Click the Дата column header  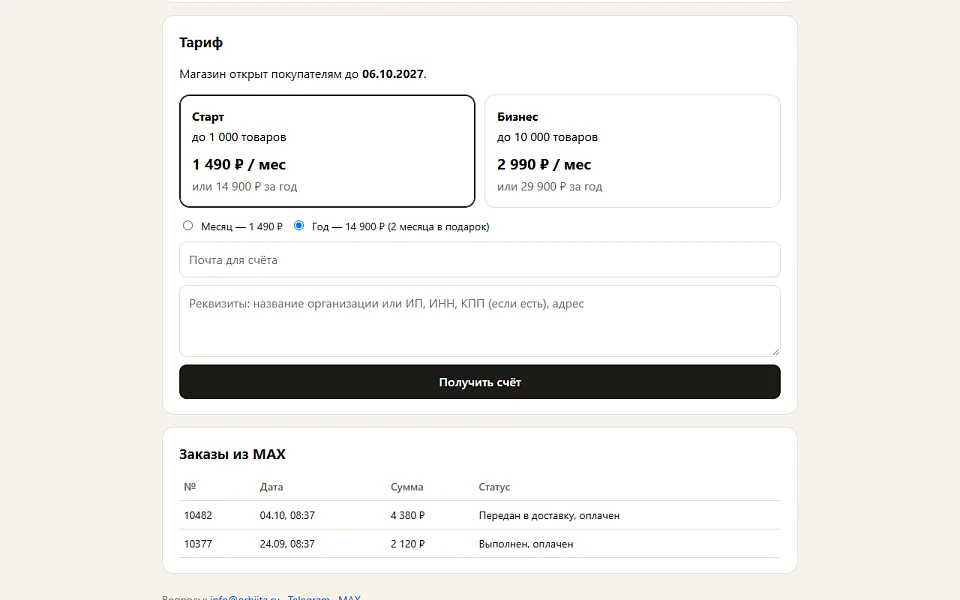coord(271,487)
